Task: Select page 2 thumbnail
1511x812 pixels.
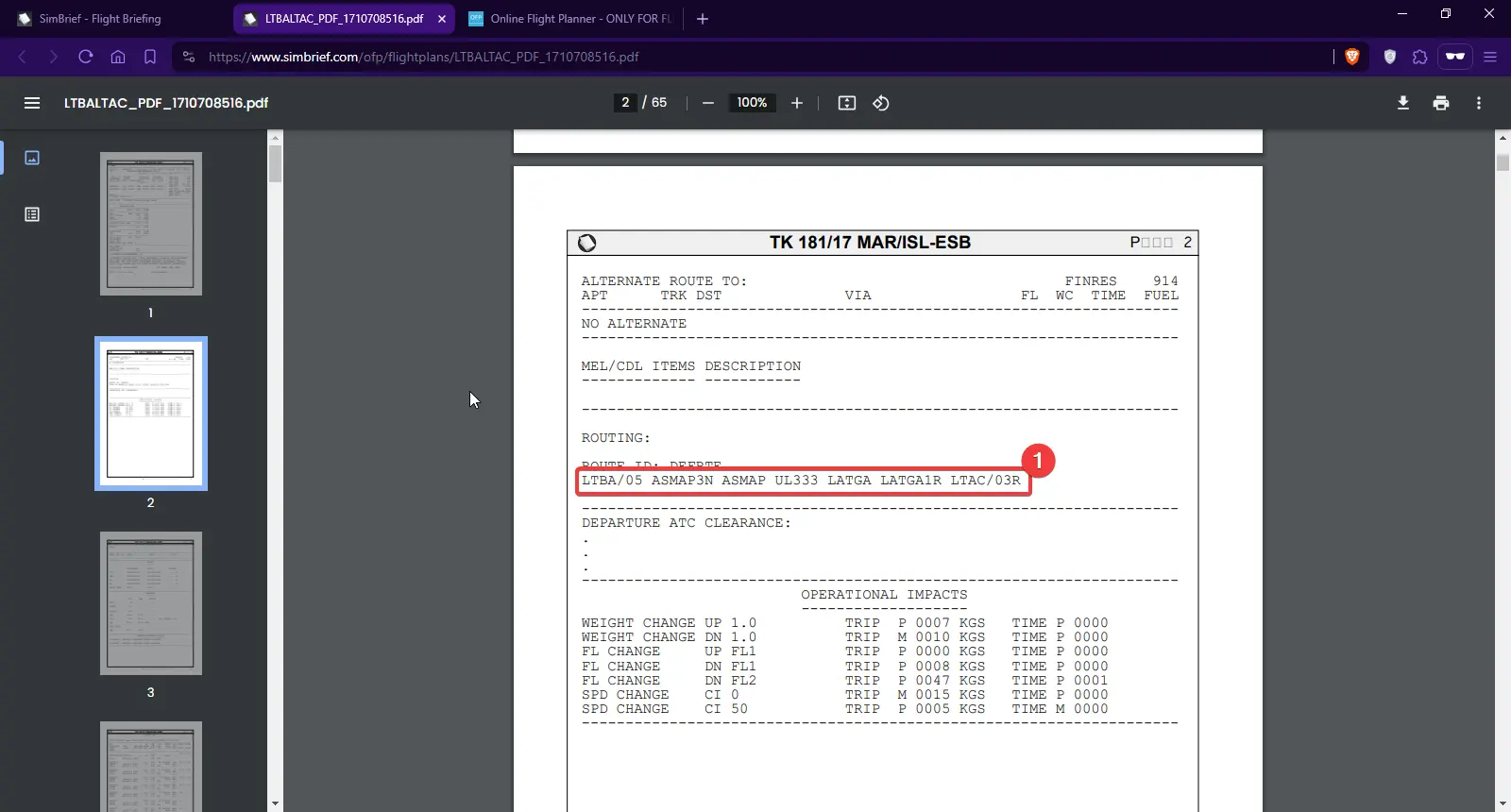Action: click(x=151, y=414)
